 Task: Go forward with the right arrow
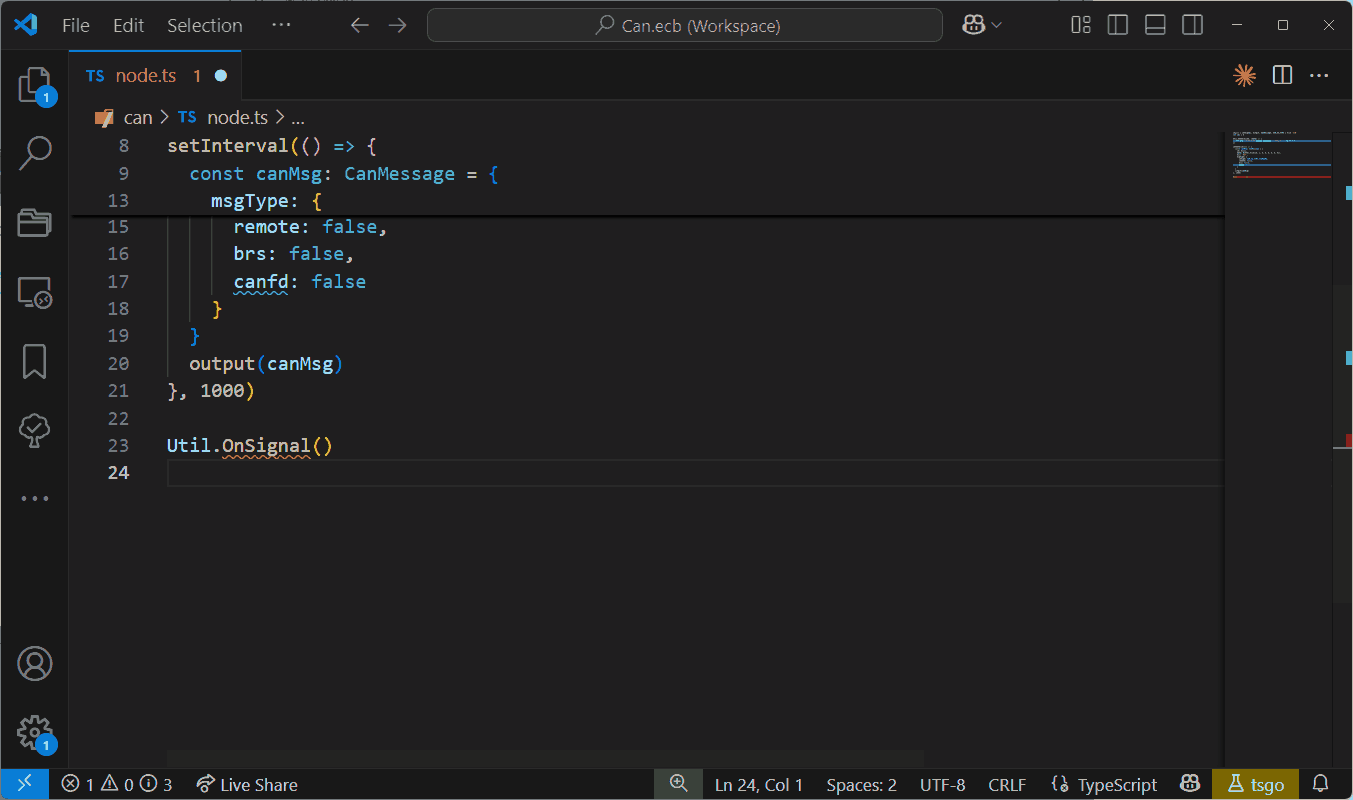click(x=397, y=25)
